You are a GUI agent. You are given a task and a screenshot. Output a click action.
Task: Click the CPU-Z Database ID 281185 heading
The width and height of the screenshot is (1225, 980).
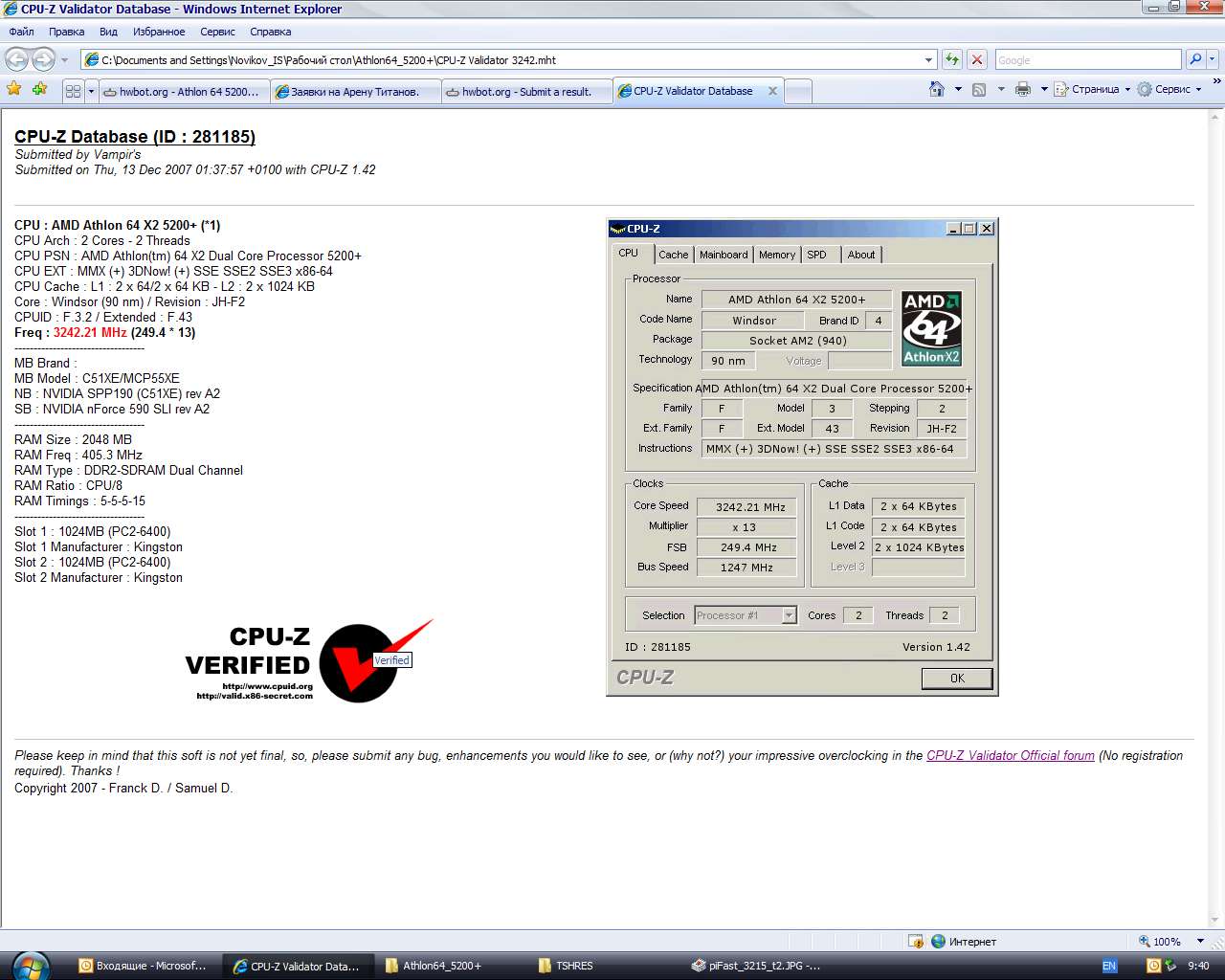point(135,137)
